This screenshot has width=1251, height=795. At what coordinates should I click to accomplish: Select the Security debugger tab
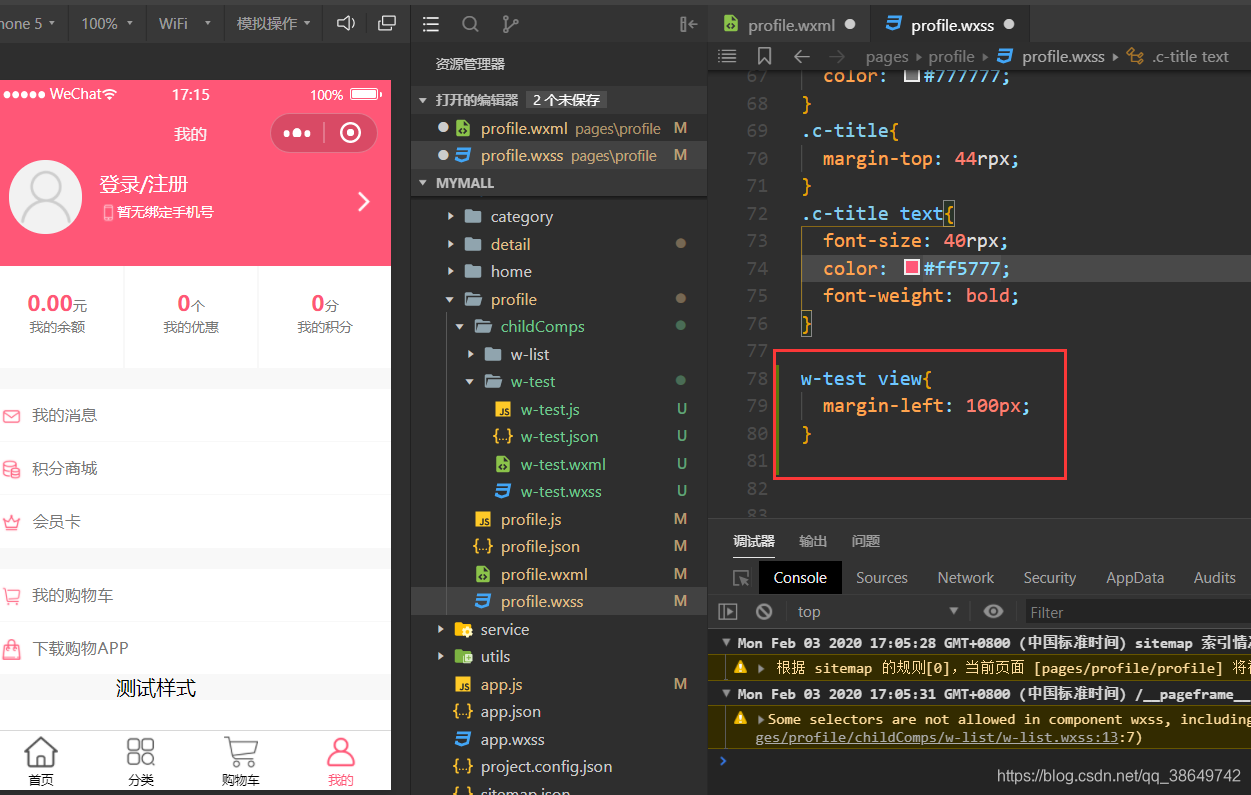[1050, 578]
